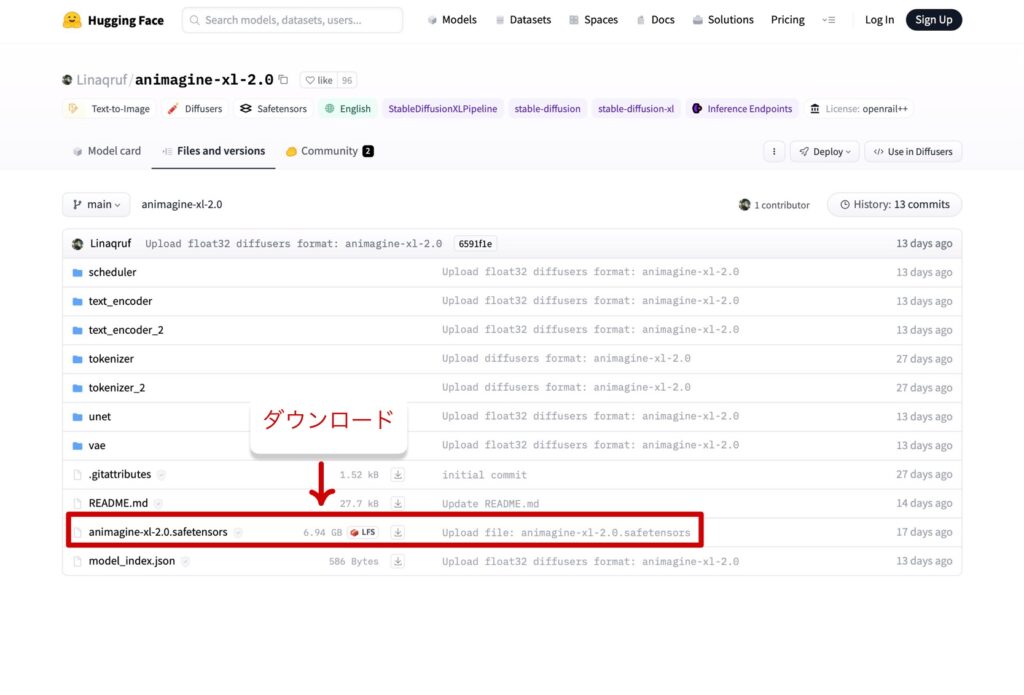Open the Community tab
The image size is (1024, 695).
[x=329, y=151]
